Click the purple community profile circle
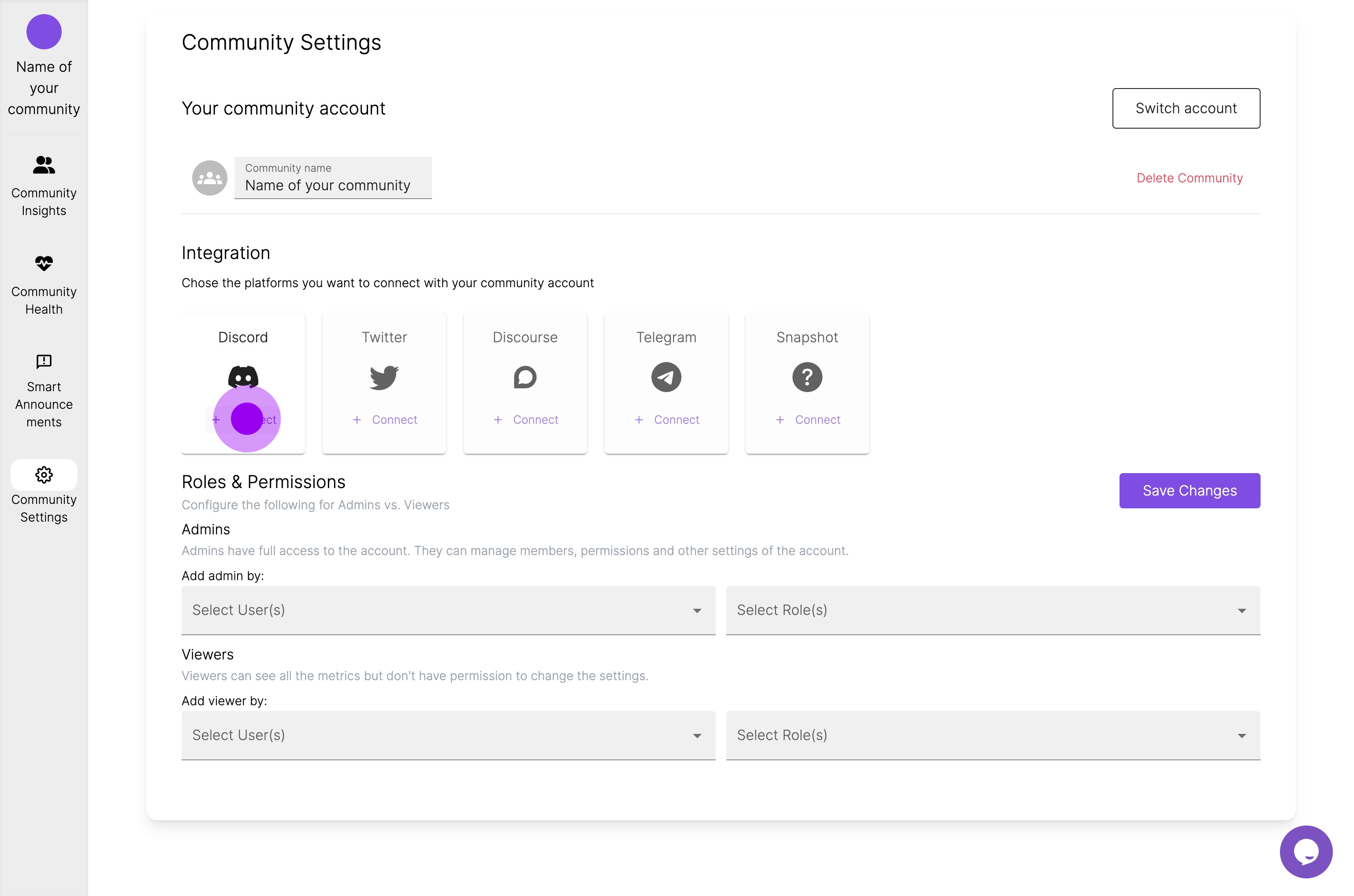The image size is (1354, 896). 44,32
